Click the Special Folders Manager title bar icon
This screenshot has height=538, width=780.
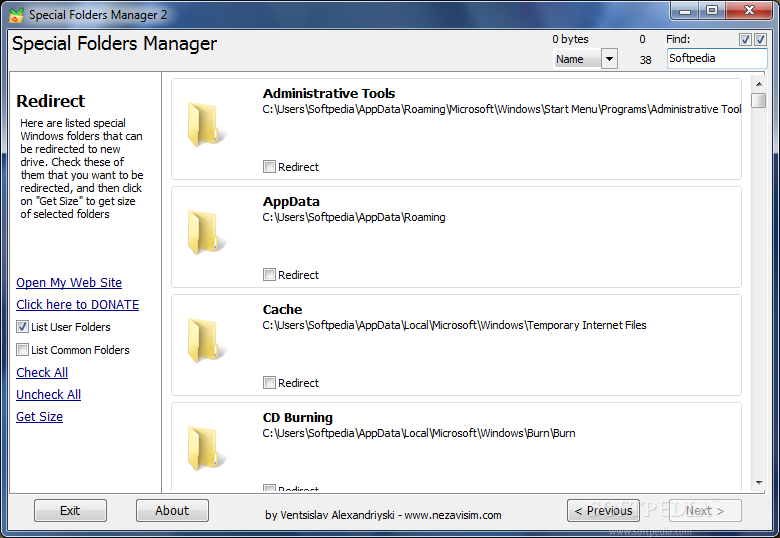[16, 15]
